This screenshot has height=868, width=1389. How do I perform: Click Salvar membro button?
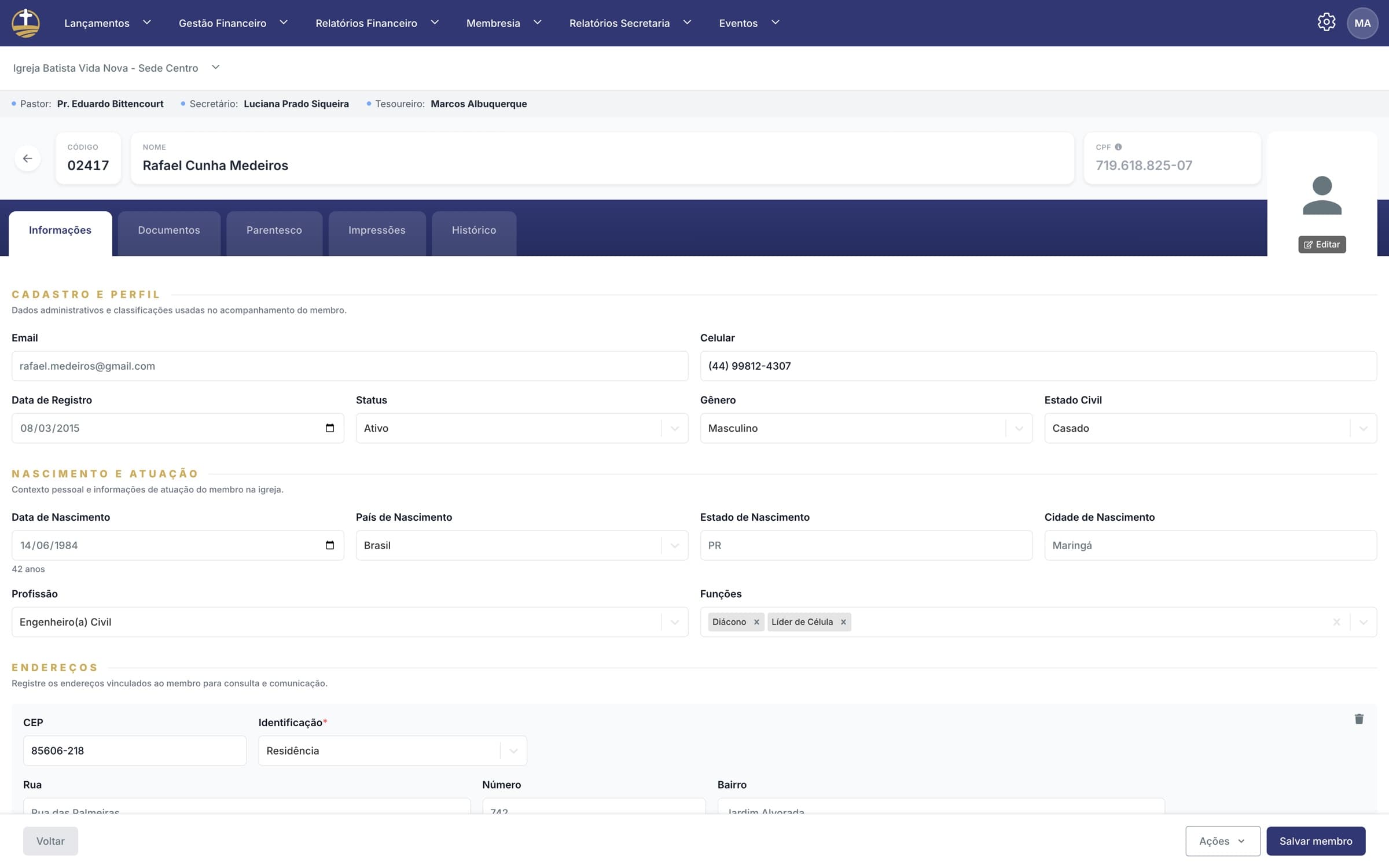click(x=1315, y=841)
